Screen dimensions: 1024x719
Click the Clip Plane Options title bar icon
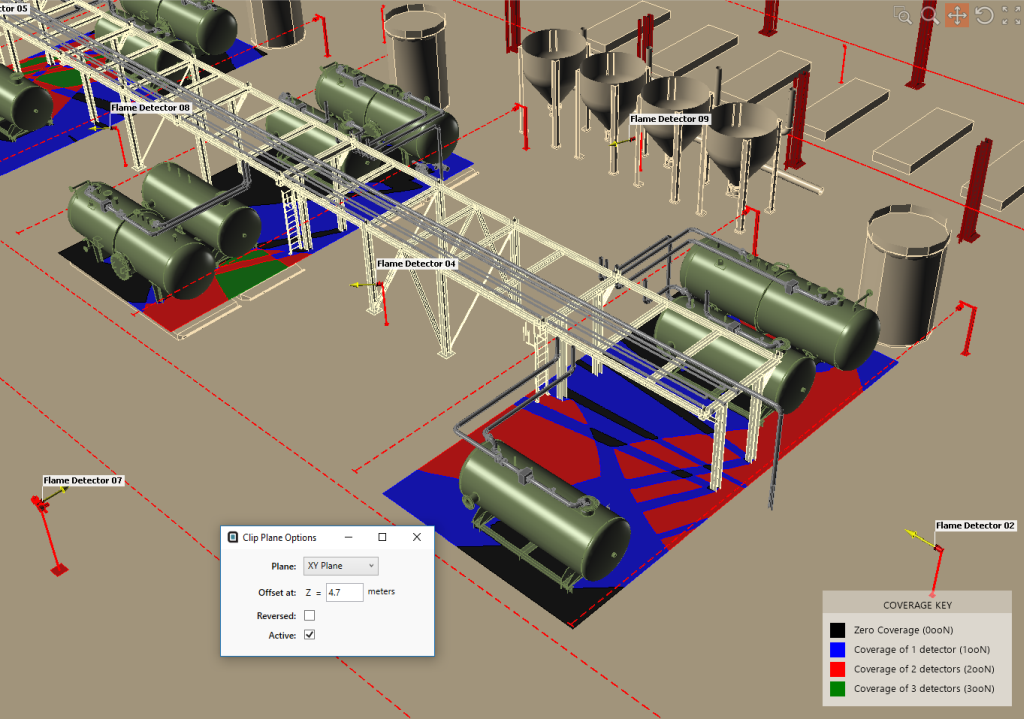click(x=235, y=537)
